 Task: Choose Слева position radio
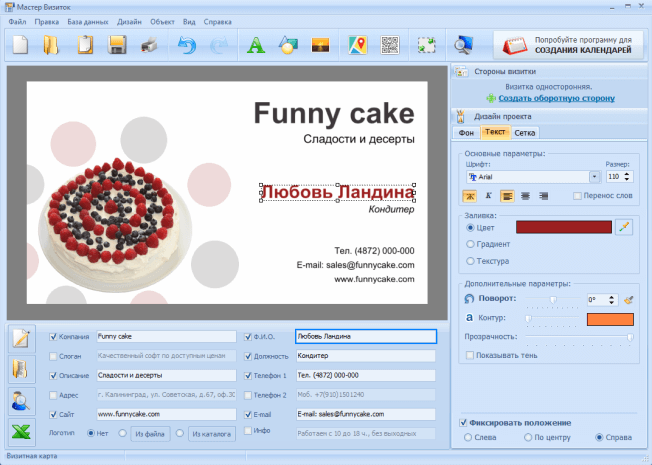click(x=468, y=437)
